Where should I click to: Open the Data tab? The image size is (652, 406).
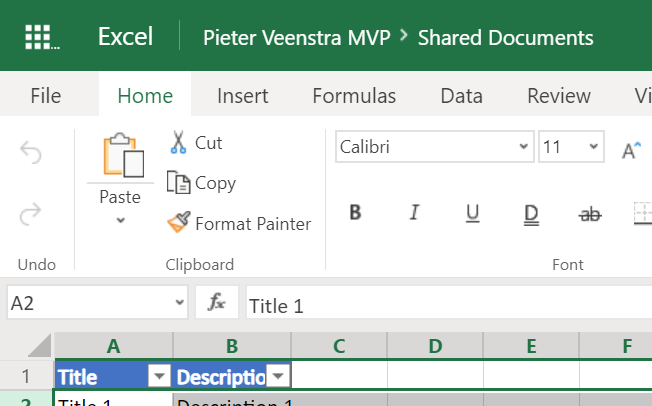(x=462, y=96)
